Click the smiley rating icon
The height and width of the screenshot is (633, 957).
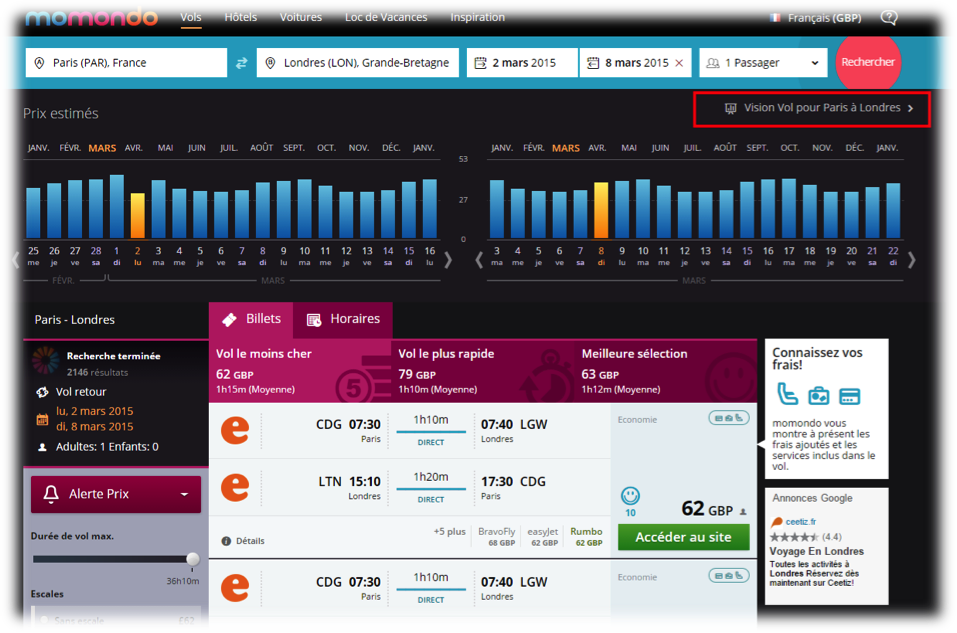630,495
